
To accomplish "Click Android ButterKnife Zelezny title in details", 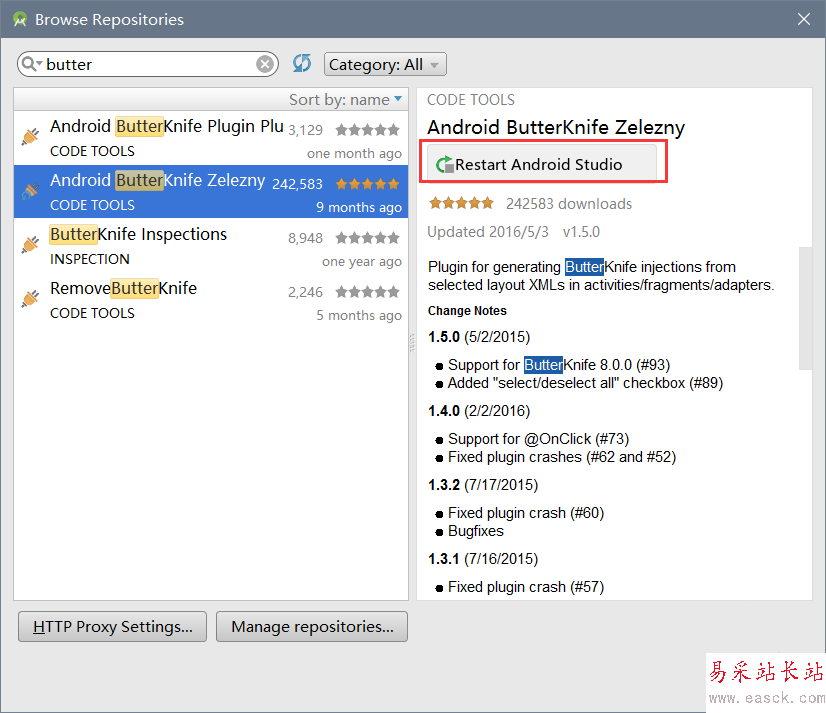I will click(x=556, y=128).
